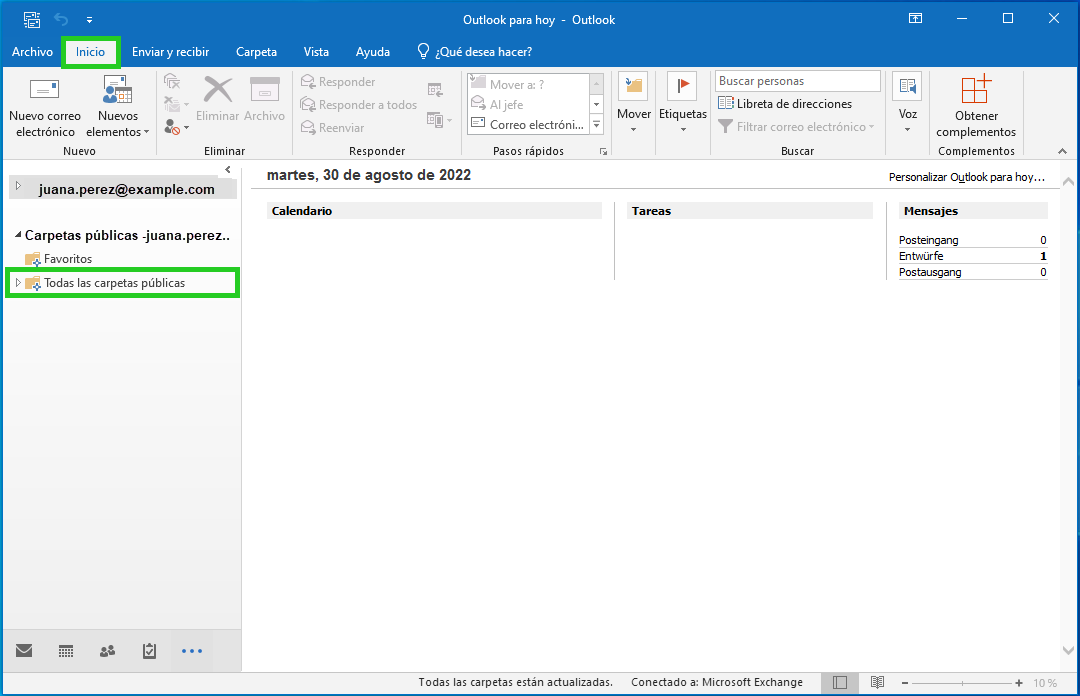Image resolution: width=1080 pixels, height=696 pixels.
Task: Open Mail view in navigation bar
Action: 24,651
